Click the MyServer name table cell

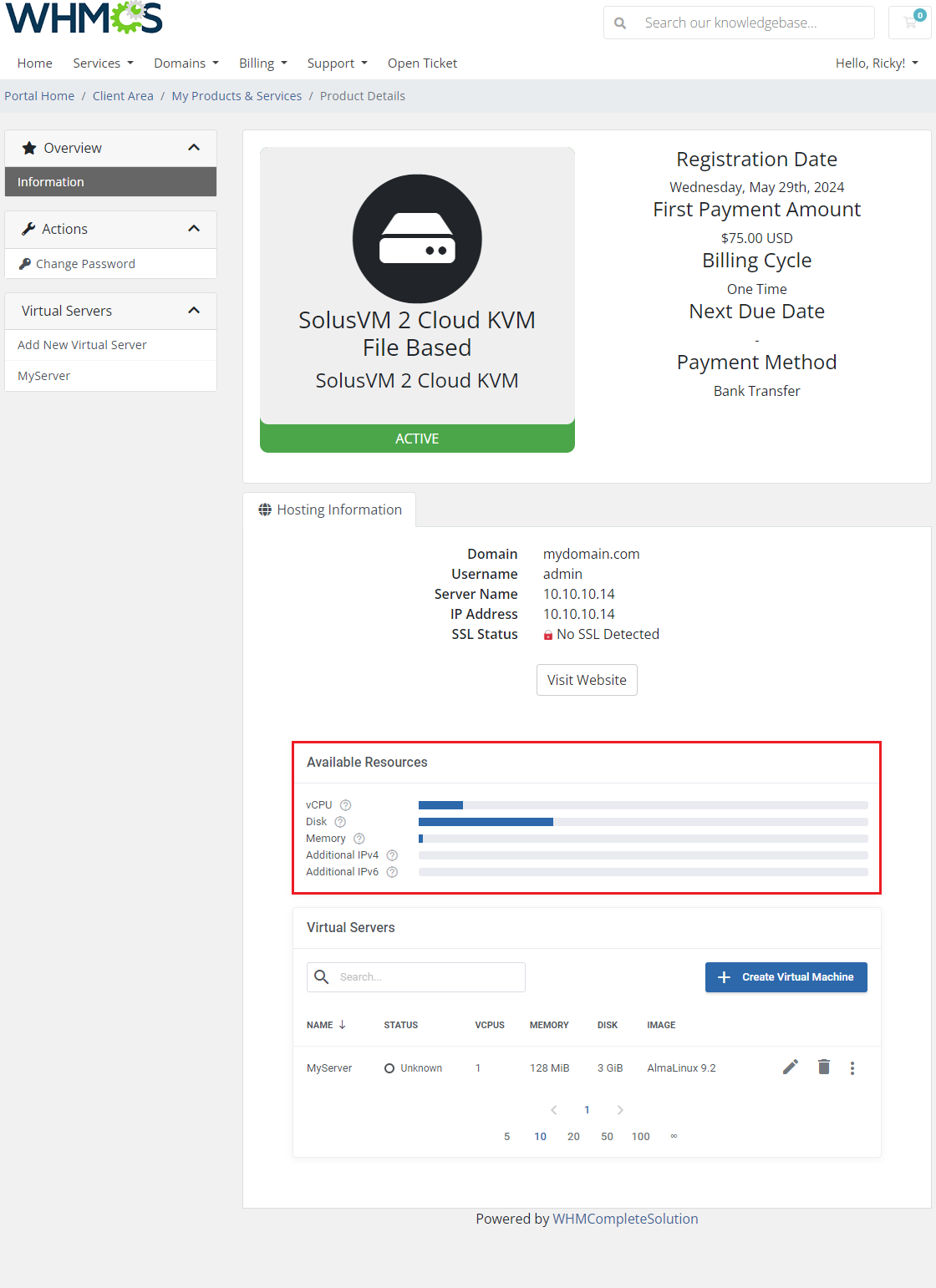329,1068
